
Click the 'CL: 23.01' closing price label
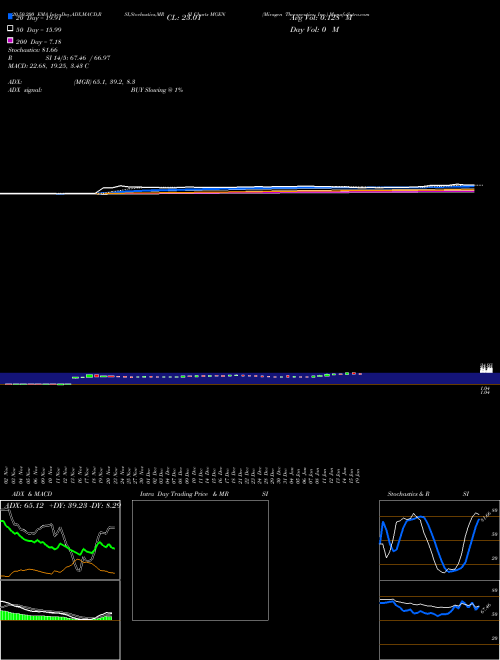(x=184, y=18)
